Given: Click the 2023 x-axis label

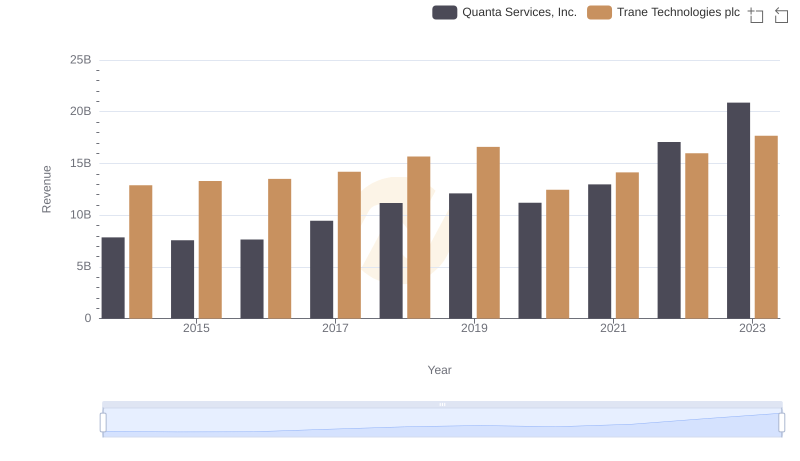Looking at the screenshot, I should pos(753,328).
